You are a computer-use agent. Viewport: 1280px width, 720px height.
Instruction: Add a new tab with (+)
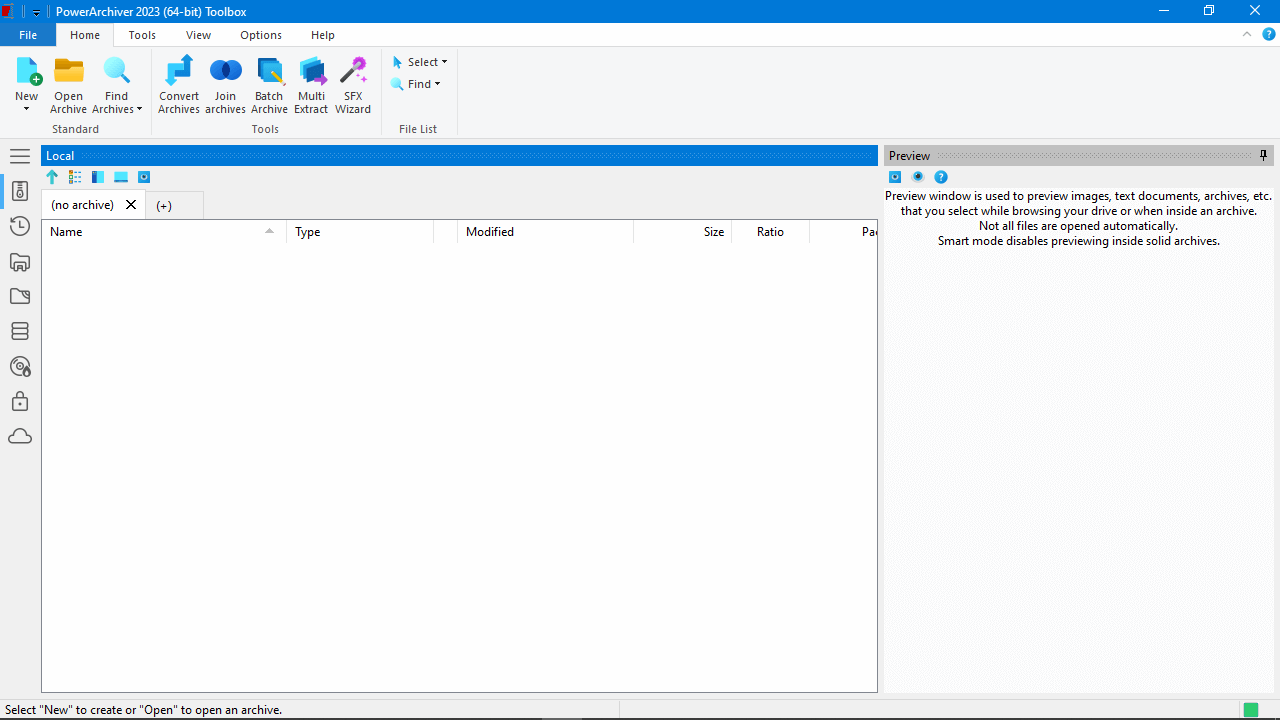[164, 206]
